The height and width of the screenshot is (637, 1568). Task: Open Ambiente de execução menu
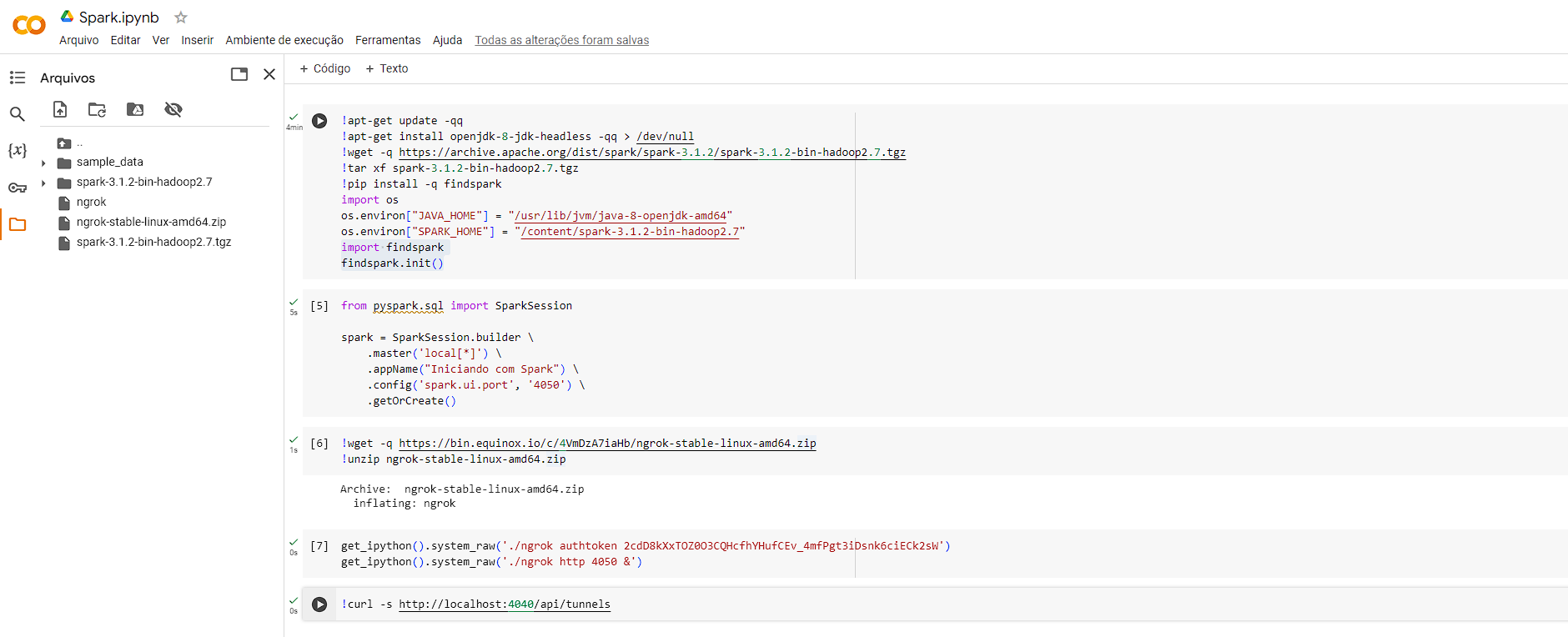[284, 40]
